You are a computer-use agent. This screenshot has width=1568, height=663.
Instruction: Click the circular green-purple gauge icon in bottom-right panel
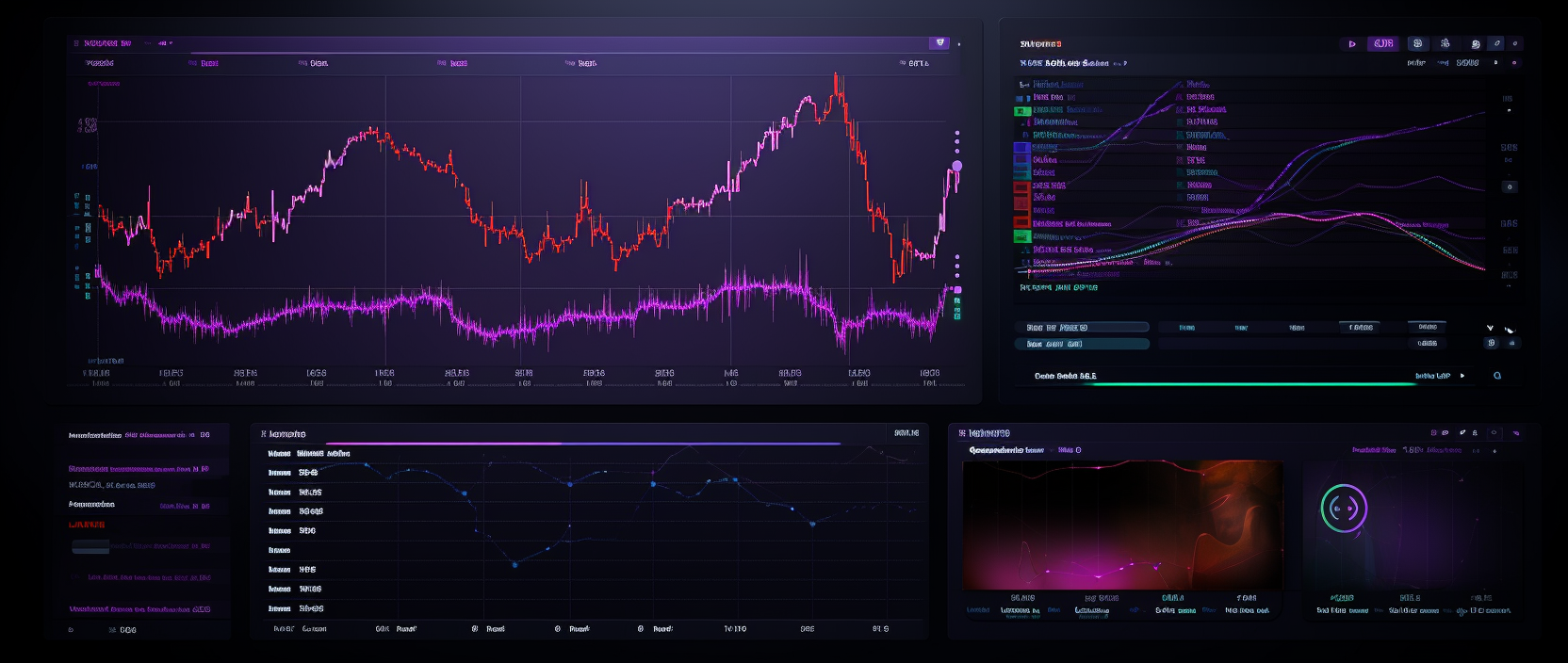1344,509
